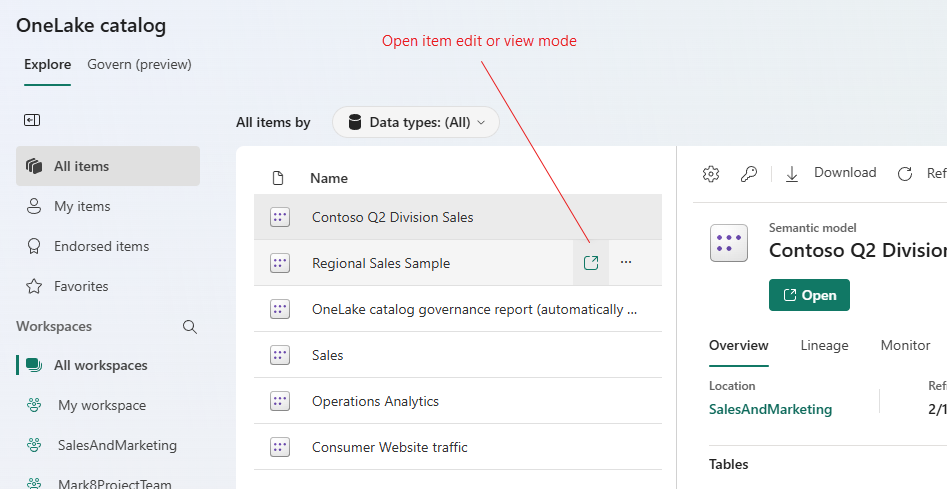The width and height of the screenshot is (947, 489).
Task: Click the settings gear icon in details toolbar
Action: (x=711, y=173)
